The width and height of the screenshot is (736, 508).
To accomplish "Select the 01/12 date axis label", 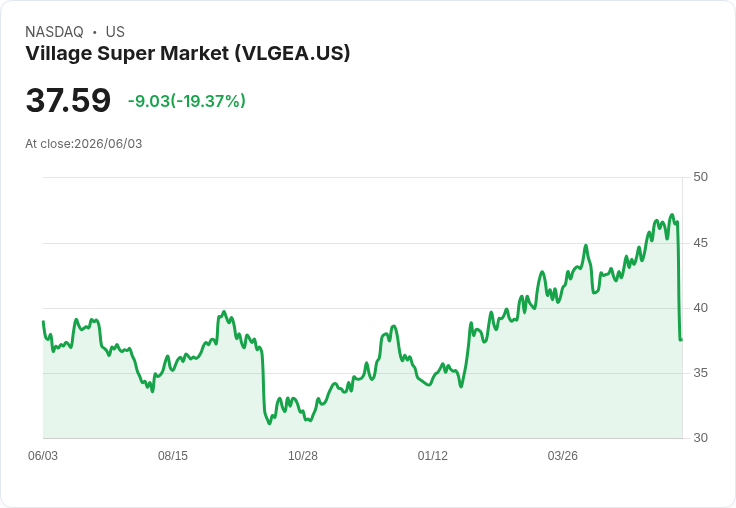I will click(433, 455).
